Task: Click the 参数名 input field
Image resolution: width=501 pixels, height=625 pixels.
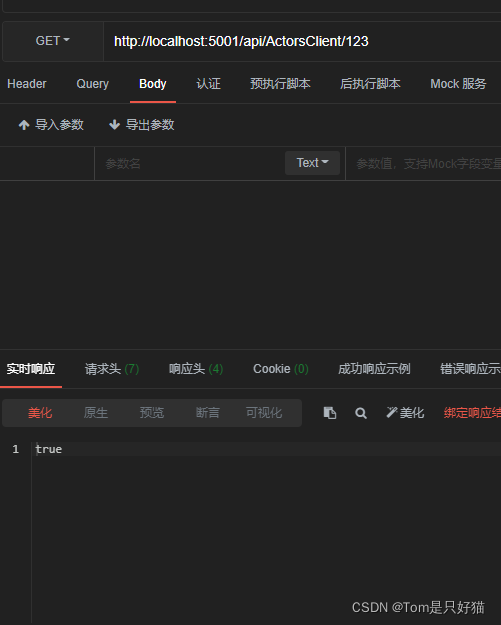Action: 189,164
